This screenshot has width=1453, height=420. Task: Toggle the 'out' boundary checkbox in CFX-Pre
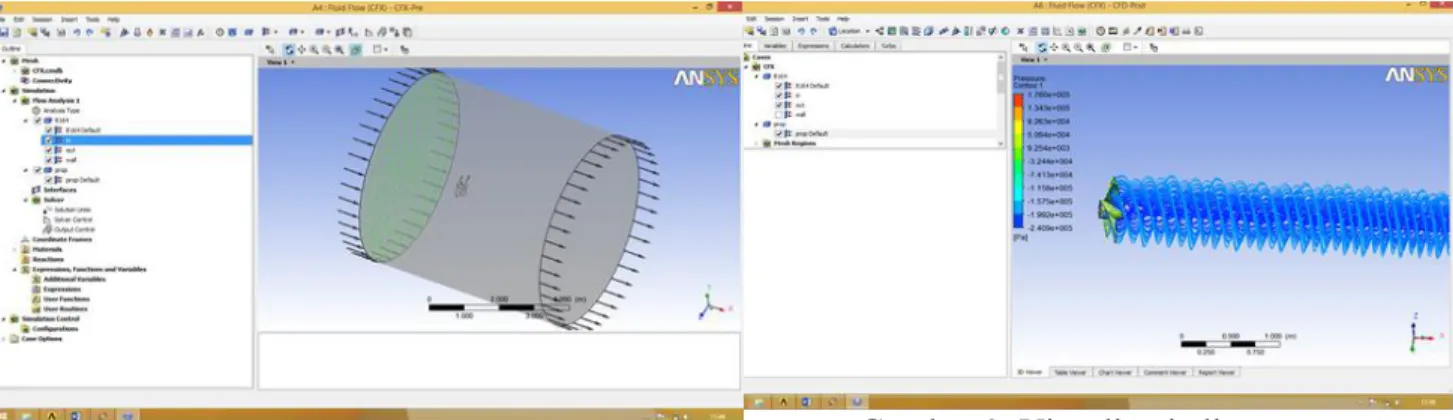point(48,150)
